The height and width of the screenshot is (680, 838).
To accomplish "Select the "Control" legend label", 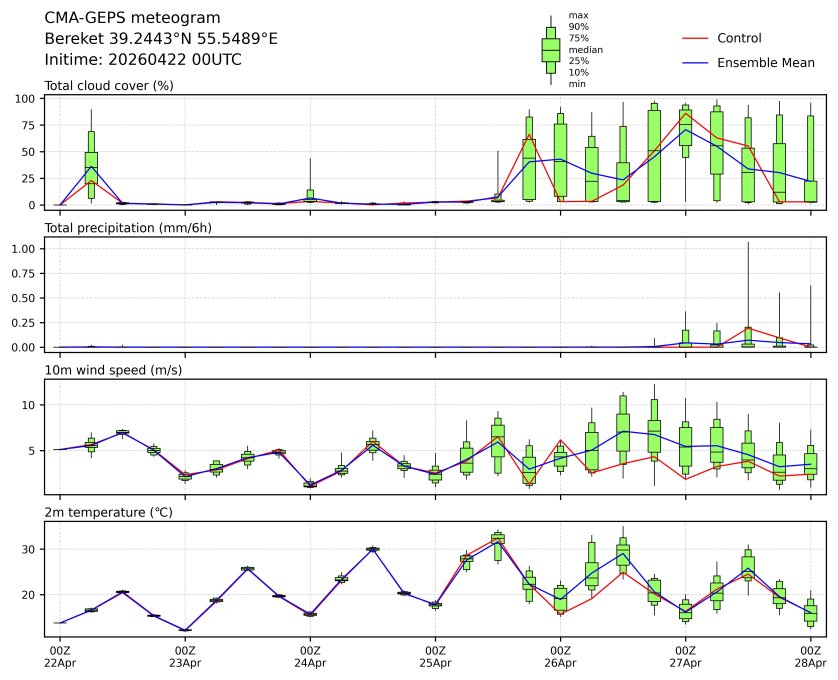I will pos(739,38).
